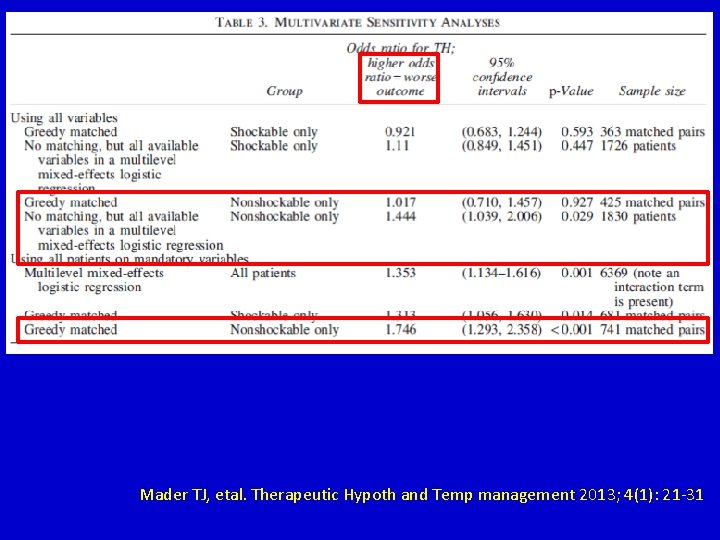
Task: Click the 'p-Value' column header
Action: 571,91
